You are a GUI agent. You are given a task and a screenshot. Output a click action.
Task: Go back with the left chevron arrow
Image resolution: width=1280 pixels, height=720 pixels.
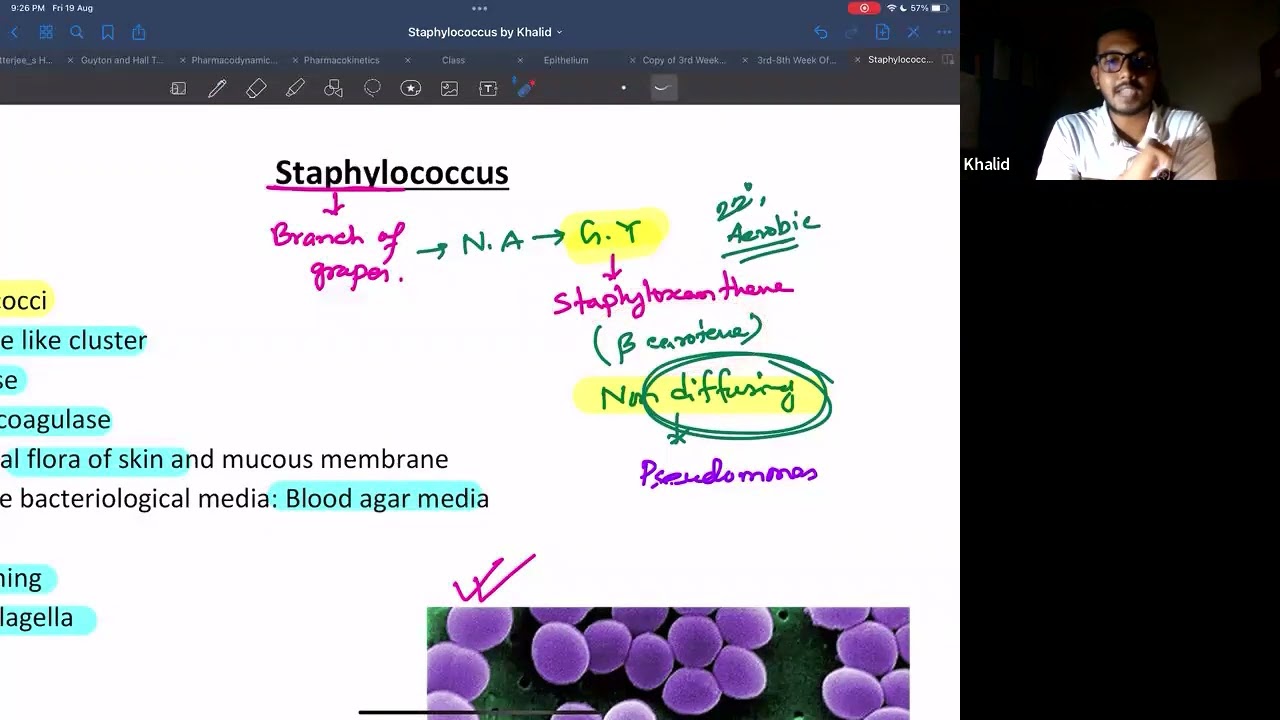(x=14, y=32)
